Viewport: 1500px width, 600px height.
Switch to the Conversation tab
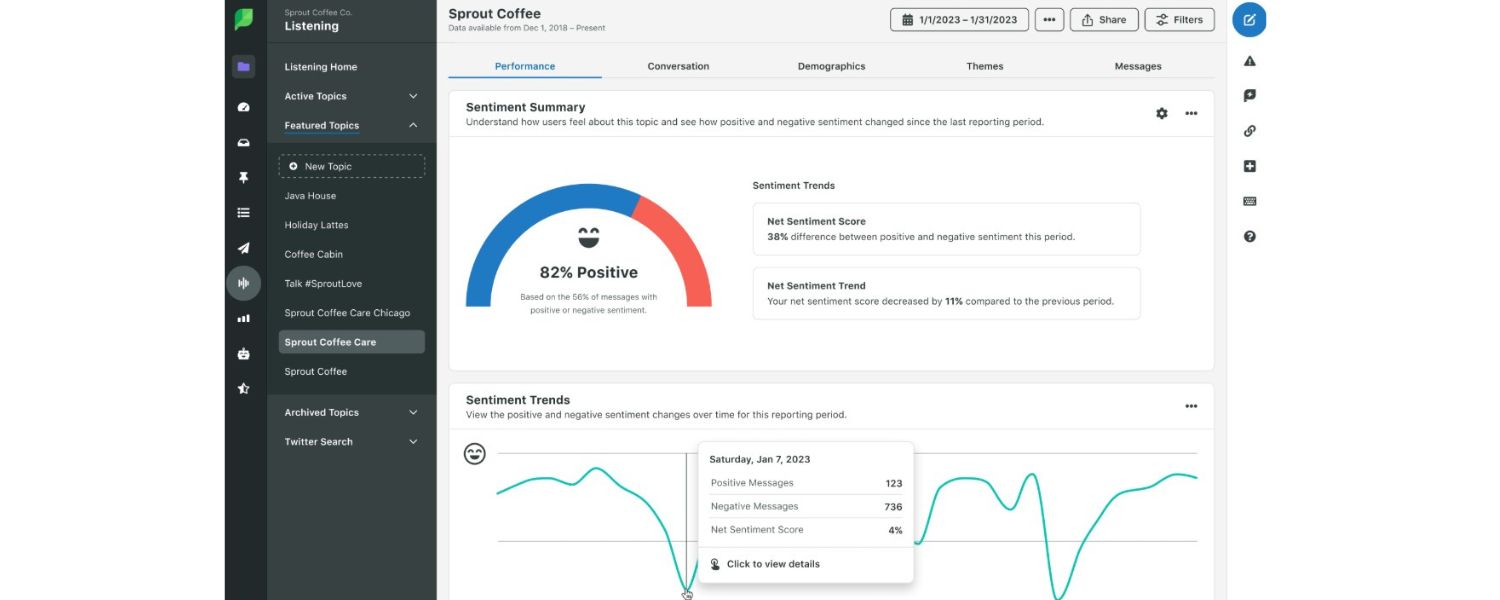[x=678, y=66]
